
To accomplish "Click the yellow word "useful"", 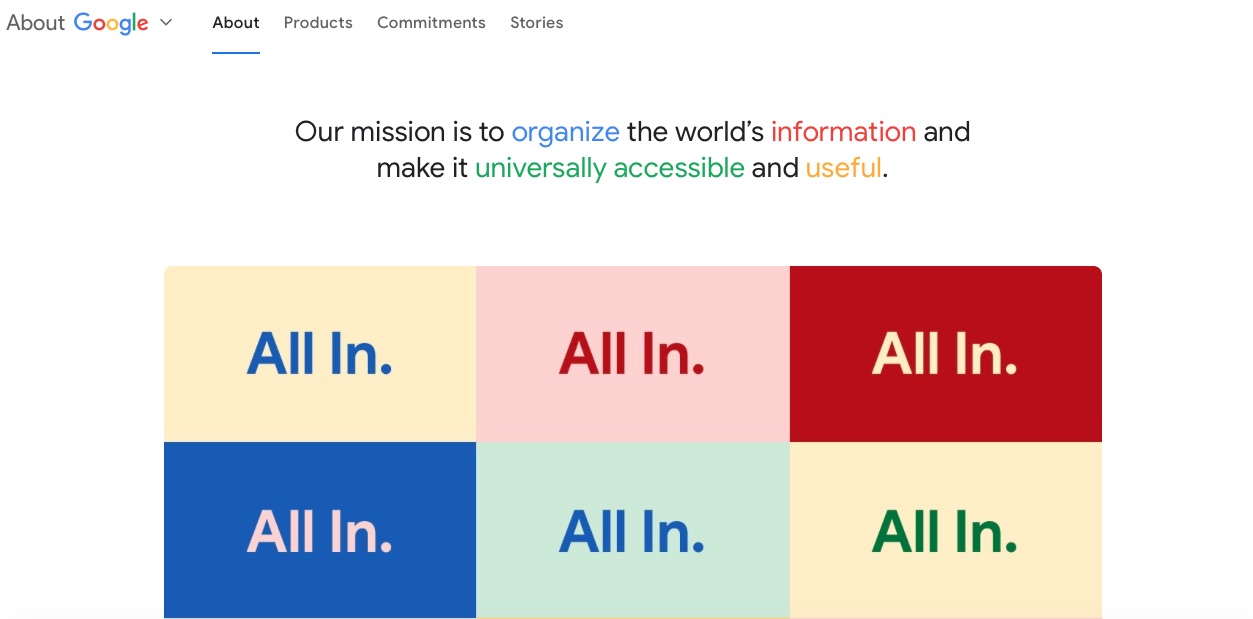I will pyautogui.click(x=843, y=168).
